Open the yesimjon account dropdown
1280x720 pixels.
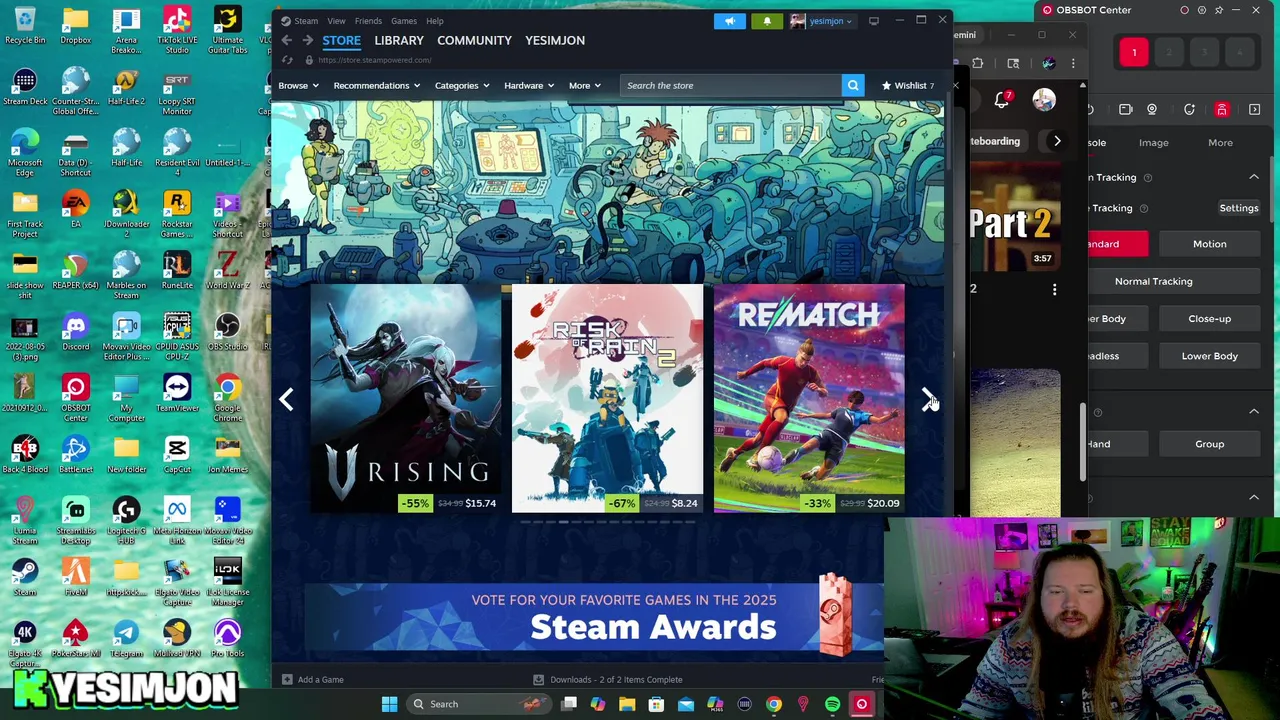click(x=822, y=21)
